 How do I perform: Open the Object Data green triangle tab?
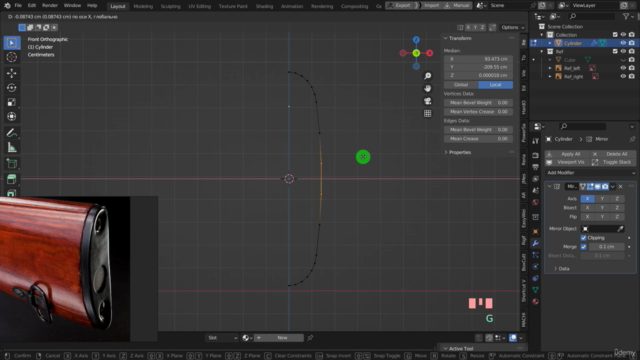[x=535, y=290]
